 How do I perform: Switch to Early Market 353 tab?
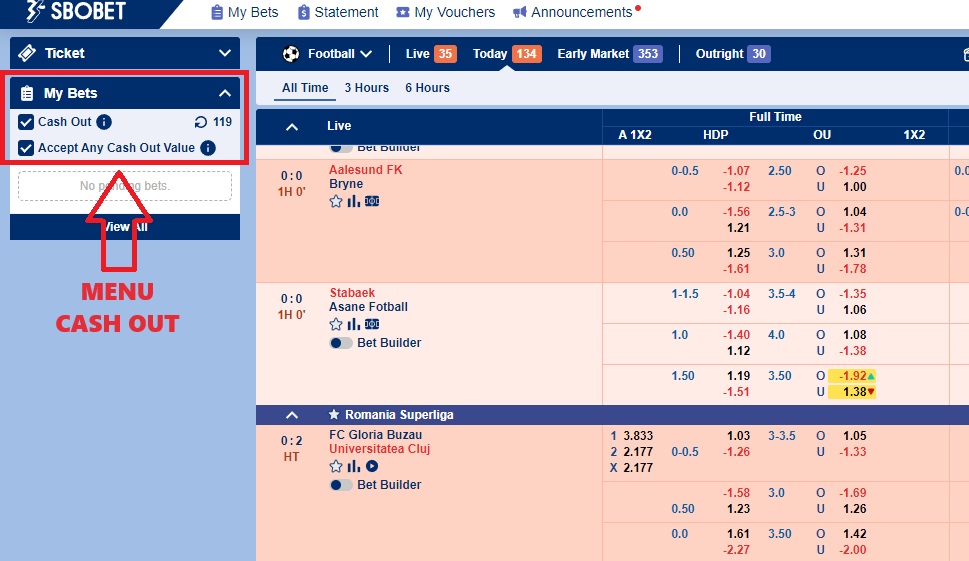coord(609,54)
